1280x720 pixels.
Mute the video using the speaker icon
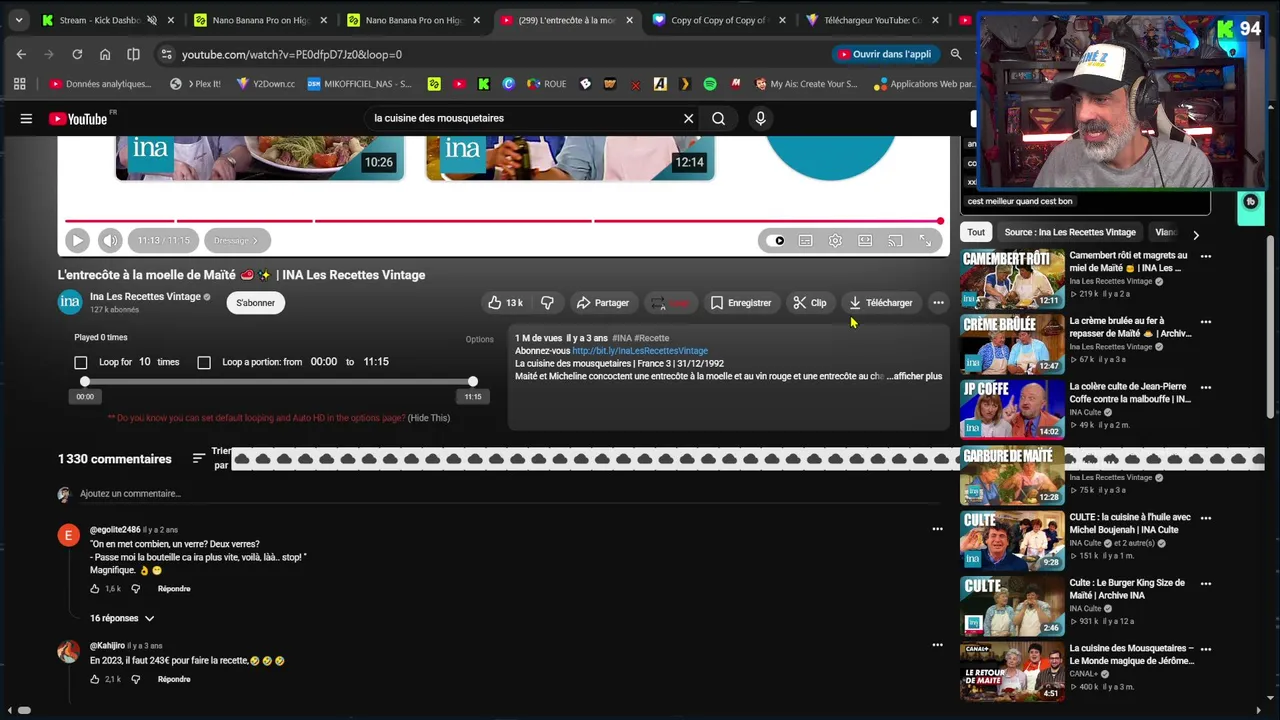(110, 240)
